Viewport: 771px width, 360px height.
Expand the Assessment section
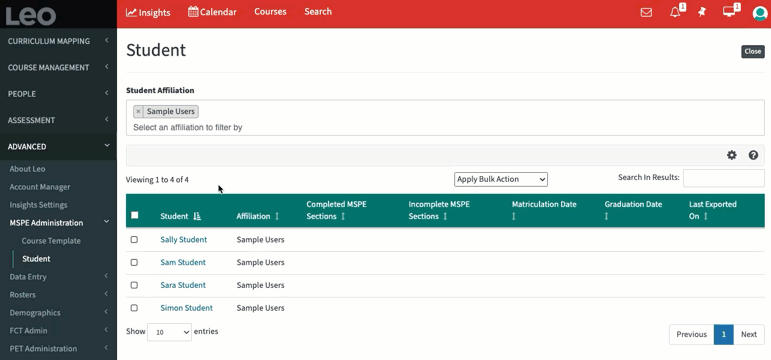click(58, 120)
